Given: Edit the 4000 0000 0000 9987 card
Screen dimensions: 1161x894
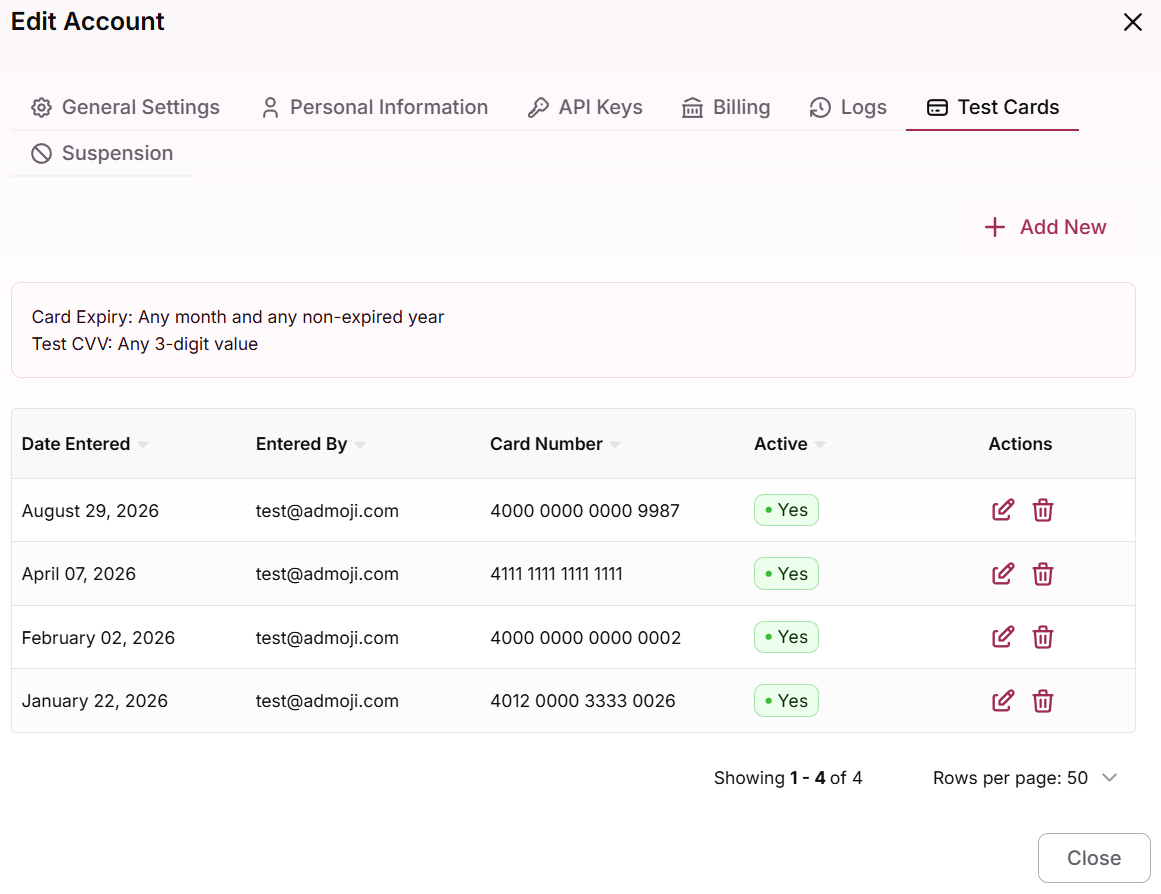Looking at the screenshot, I should coord(1003,510).
